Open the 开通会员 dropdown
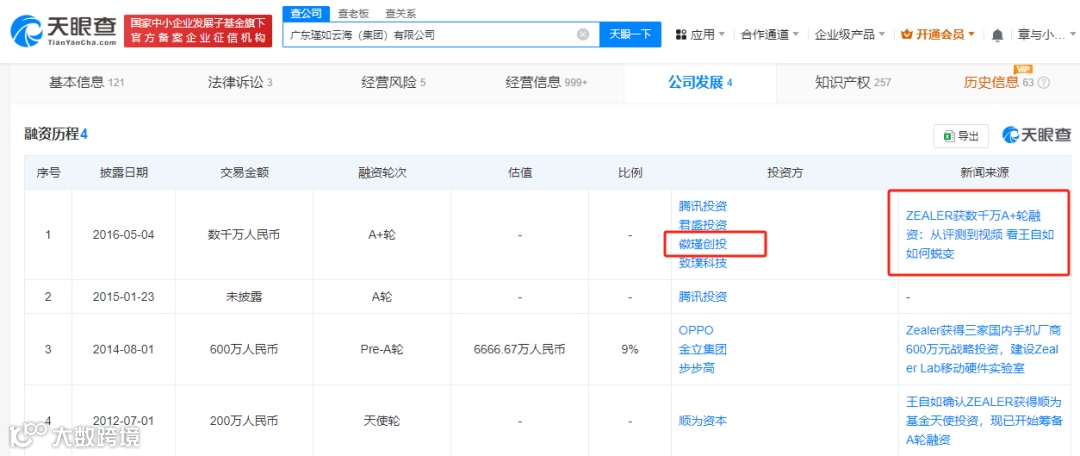1080x456 pixels. (x=938, y=34)
